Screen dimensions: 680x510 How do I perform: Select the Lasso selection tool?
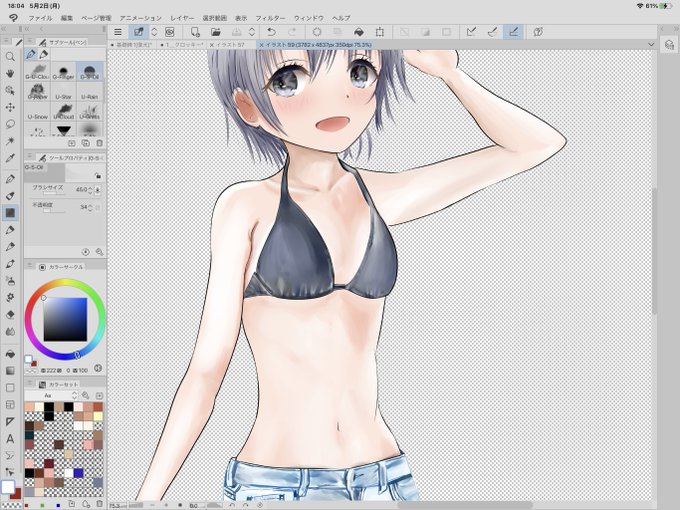tap(10, 124)
